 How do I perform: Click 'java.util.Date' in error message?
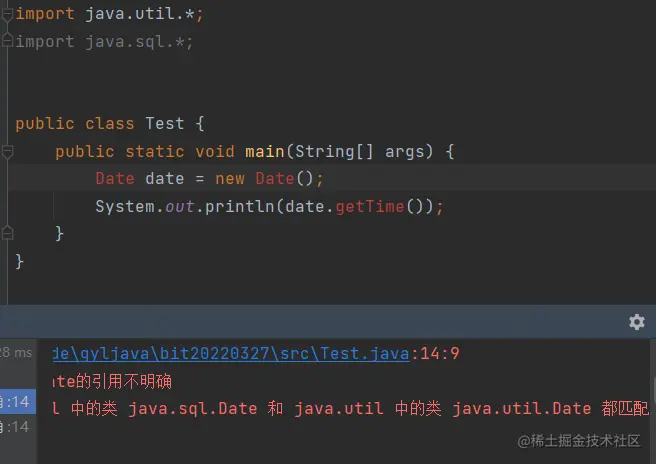point(522,408)
